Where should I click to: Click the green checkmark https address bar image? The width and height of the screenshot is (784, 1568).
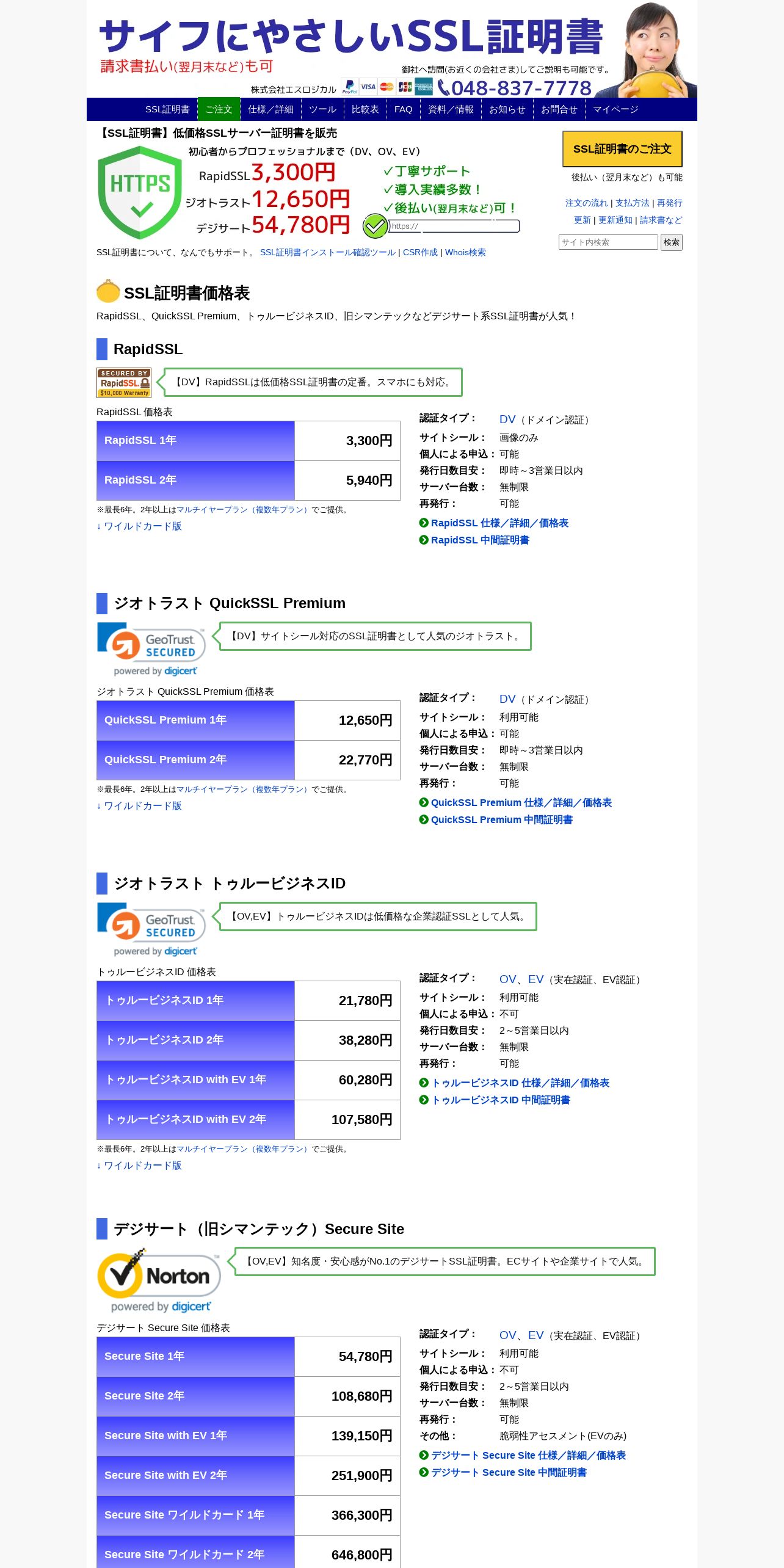[x=441, y=226]
